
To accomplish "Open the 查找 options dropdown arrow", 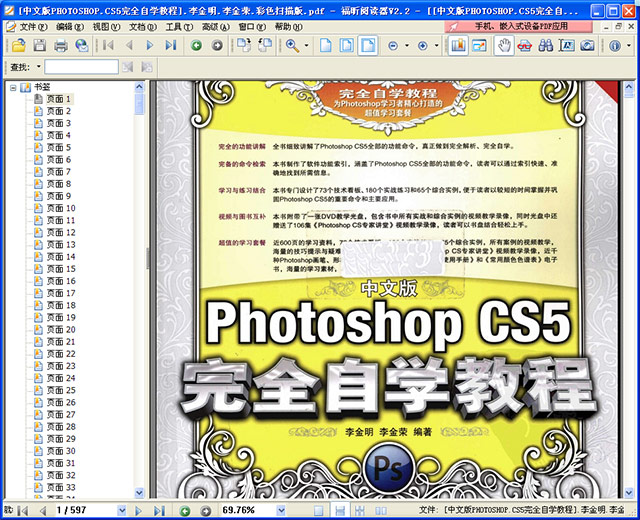I will coord(39,67).
